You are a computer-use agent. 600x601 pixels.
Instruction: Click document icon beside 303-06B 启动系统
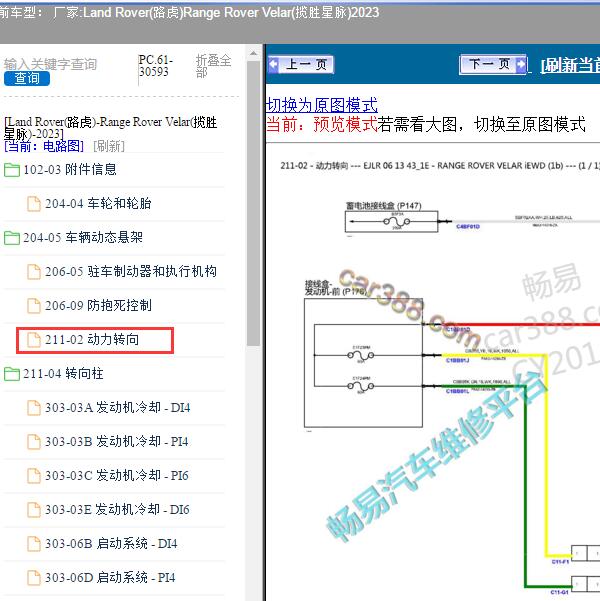[34, 544]
